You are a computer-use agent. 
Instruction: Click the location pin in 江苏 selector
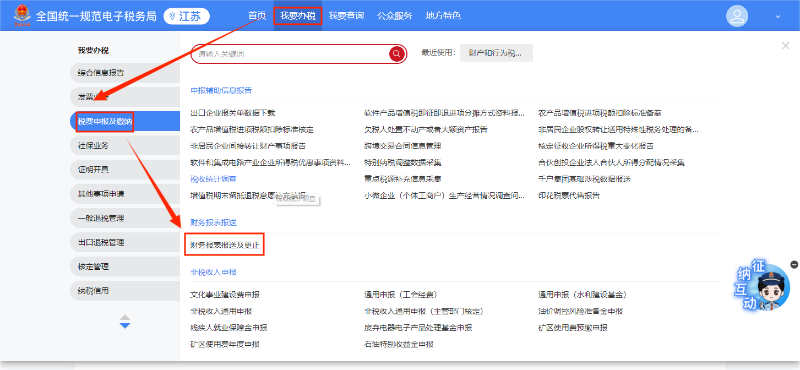point(172,16)
